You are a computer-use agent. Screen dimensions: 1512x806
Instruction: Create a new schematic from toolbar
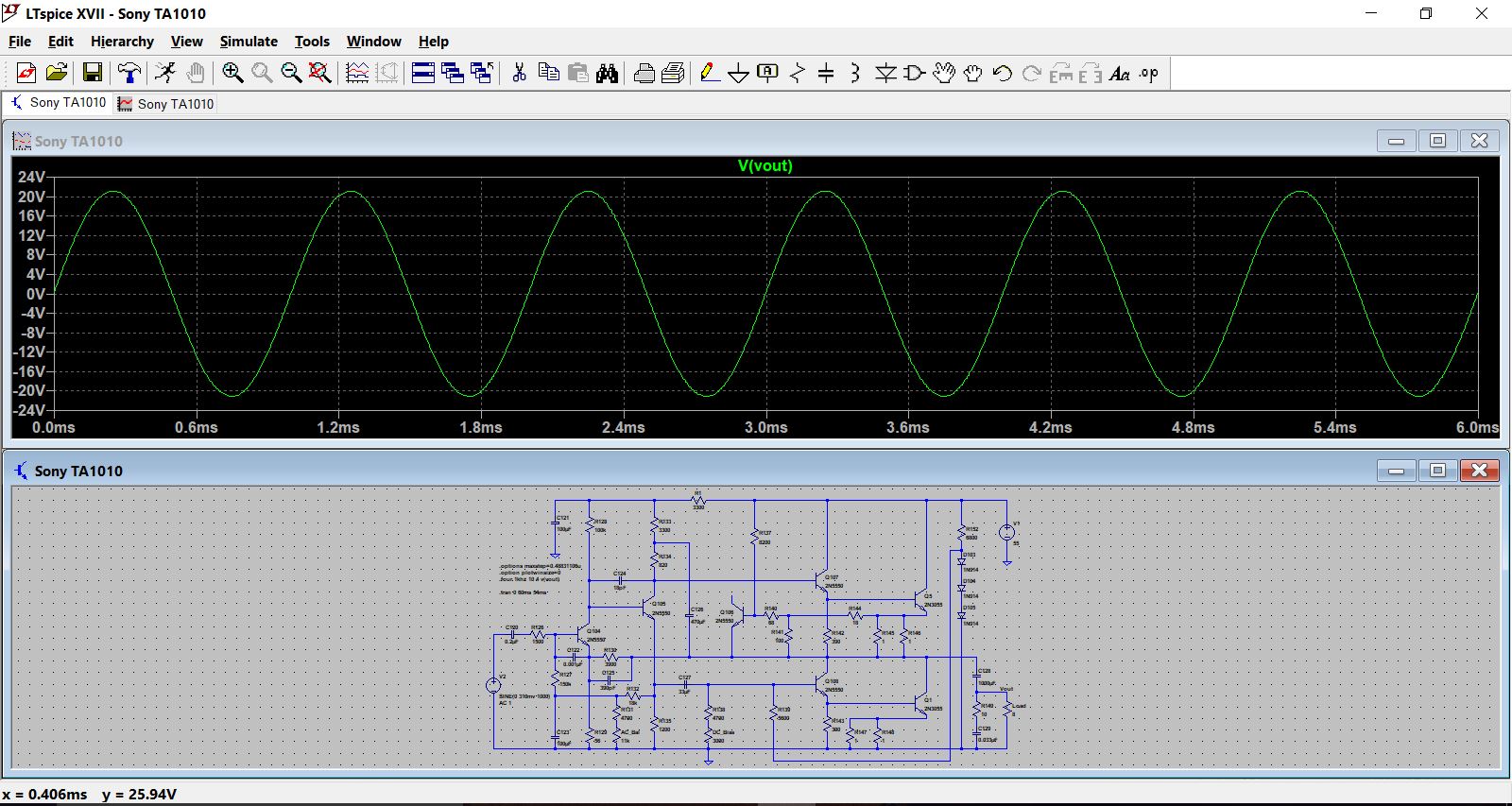click(26, 73)
